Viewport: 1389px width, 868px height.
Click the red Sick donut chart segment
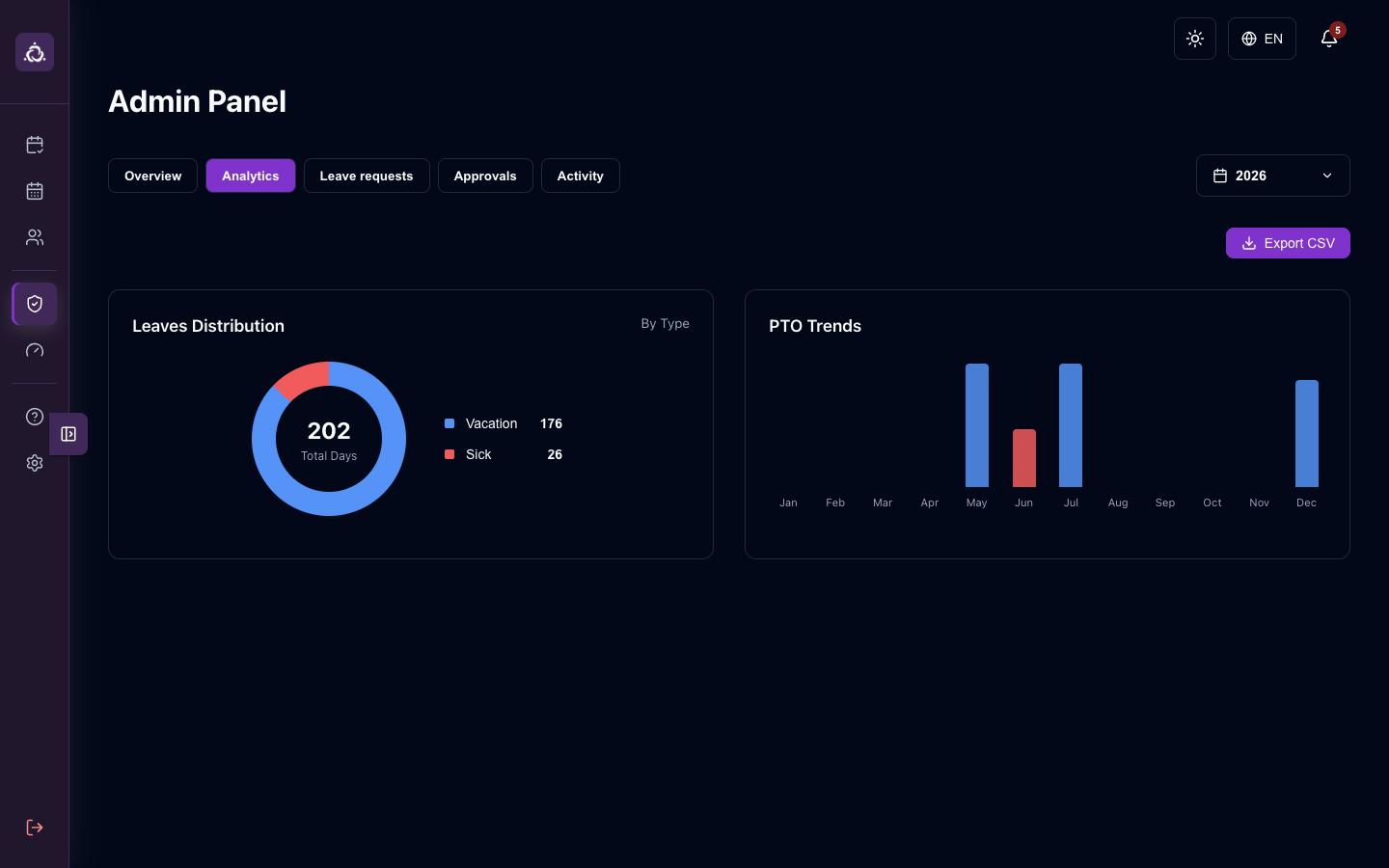point(304,378)
